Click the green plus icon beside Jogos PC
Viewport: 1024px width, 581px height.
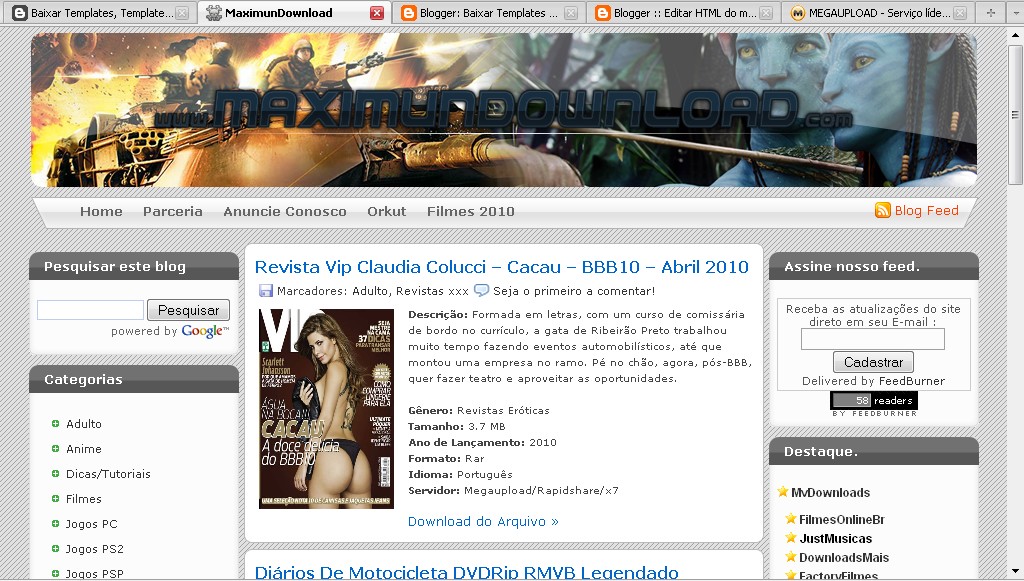coord(56,524)
